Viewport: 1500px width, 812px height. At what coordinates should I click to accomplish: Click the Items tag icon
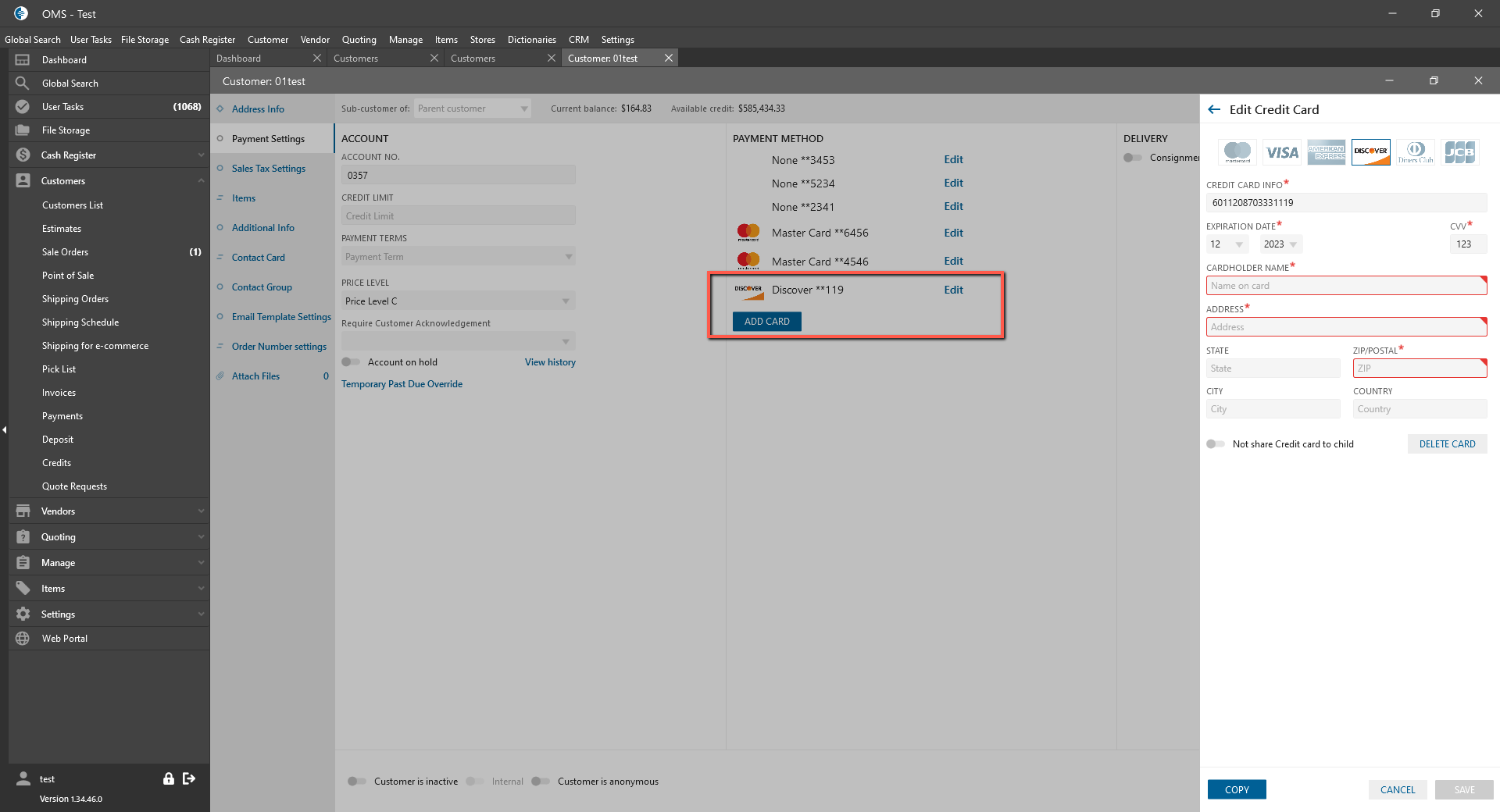click(x=23, y=589)
